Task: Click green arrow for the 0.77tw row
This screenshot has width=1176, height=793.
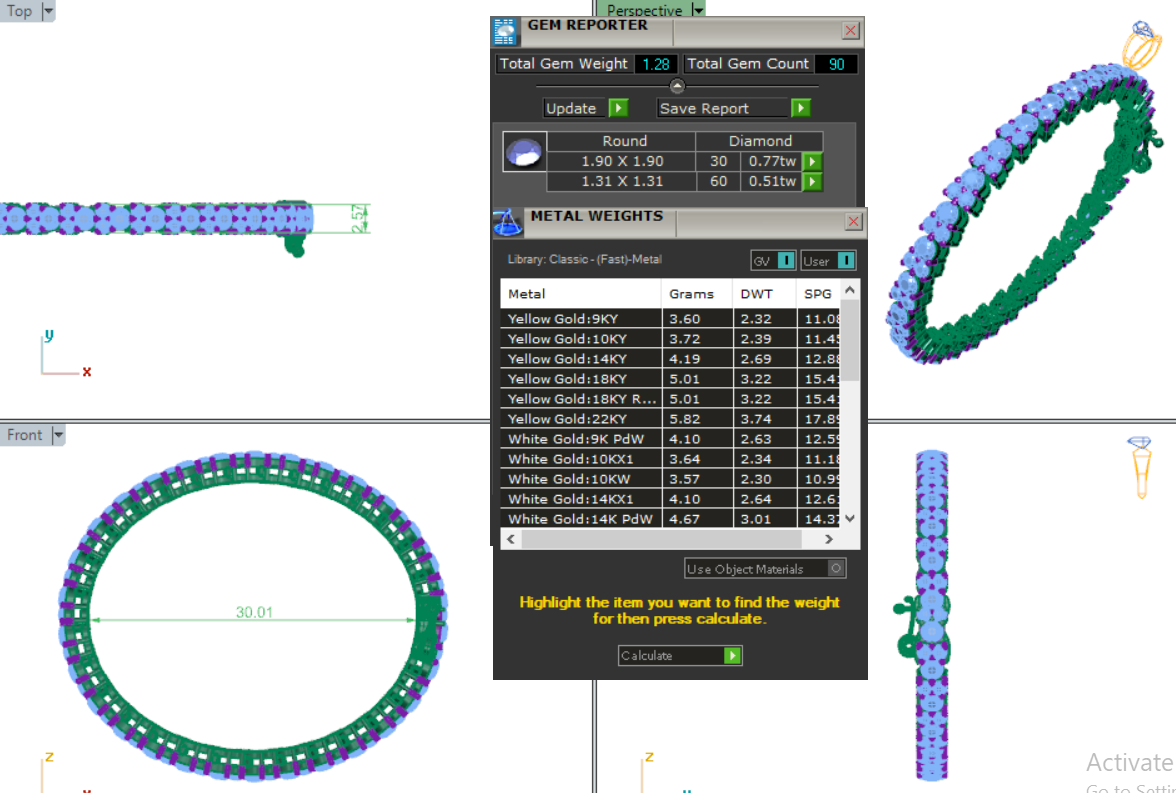Action: tap(812, 161)
